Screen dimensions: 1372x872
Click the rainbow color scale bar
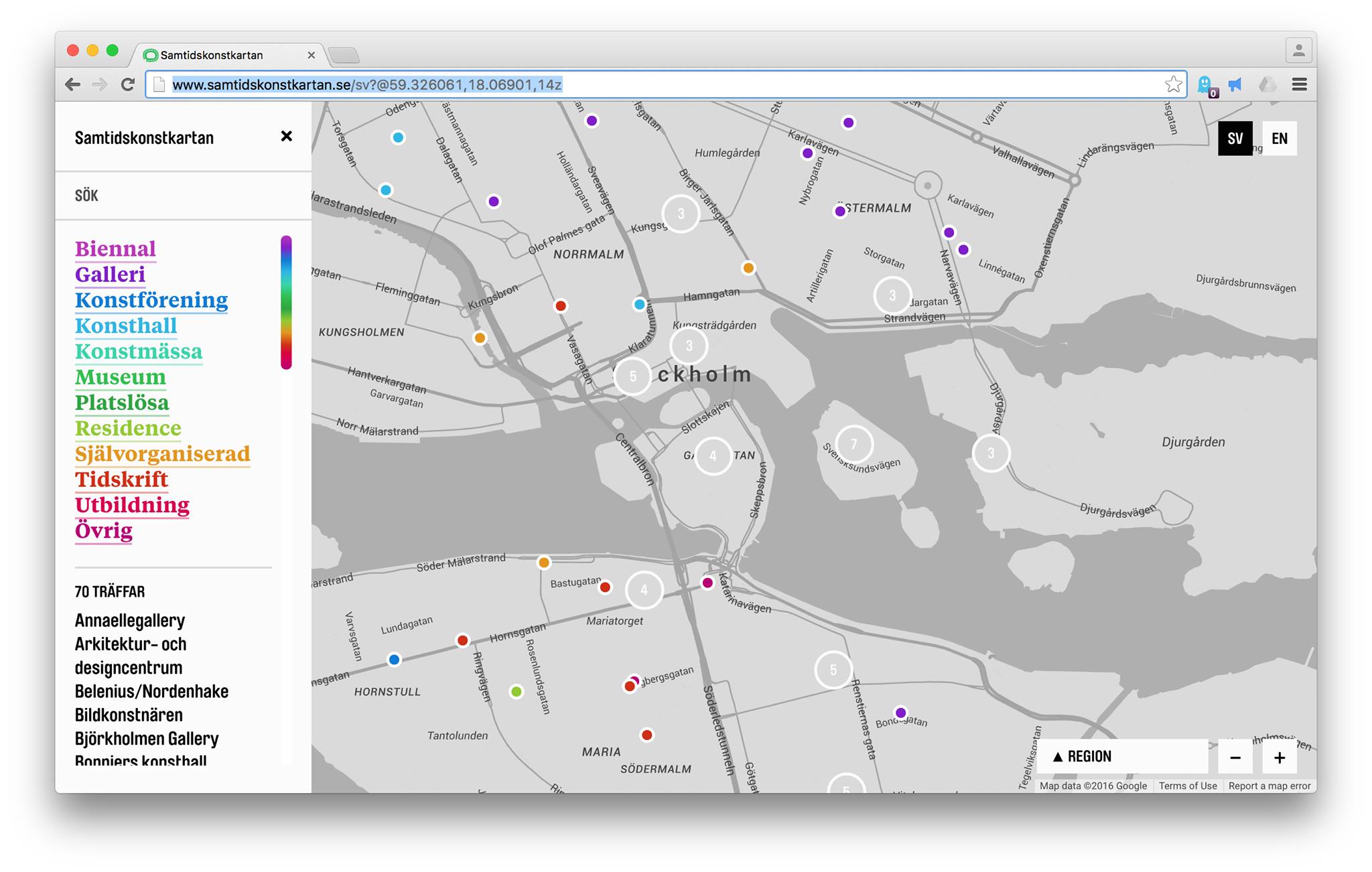point(286,302)
